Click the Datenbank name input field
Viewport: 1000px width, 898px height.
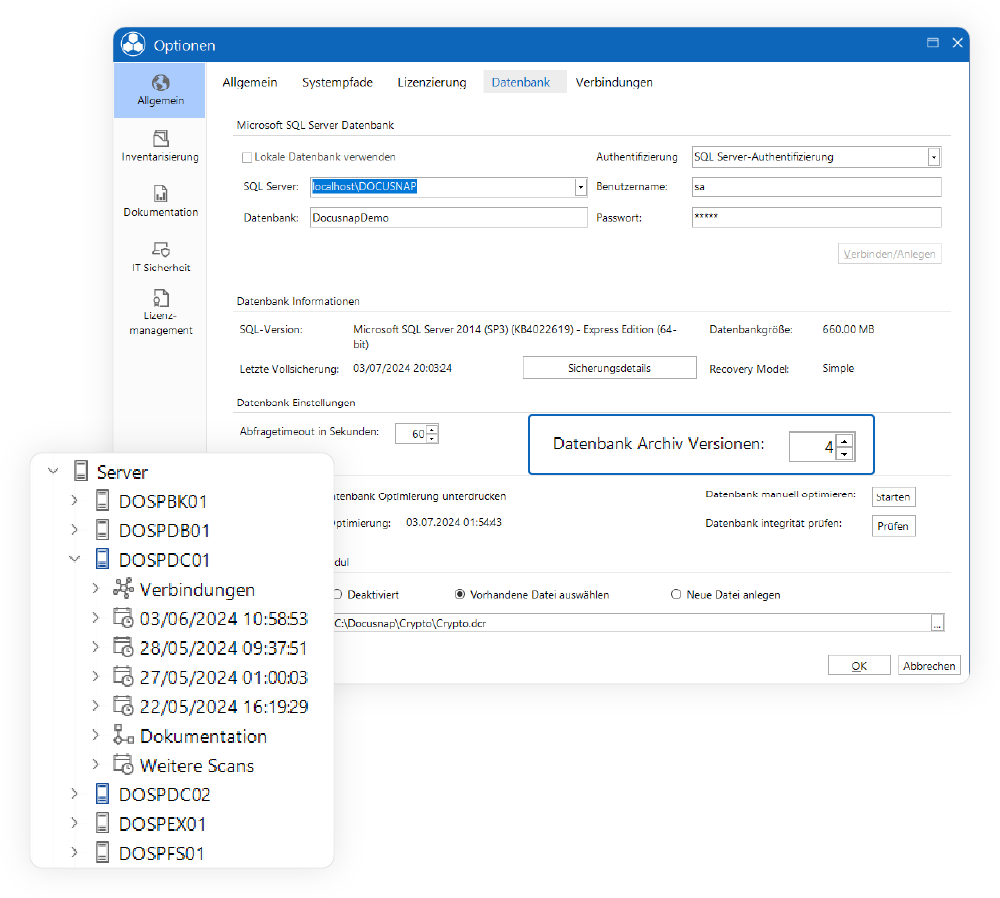tap(448, 217)
